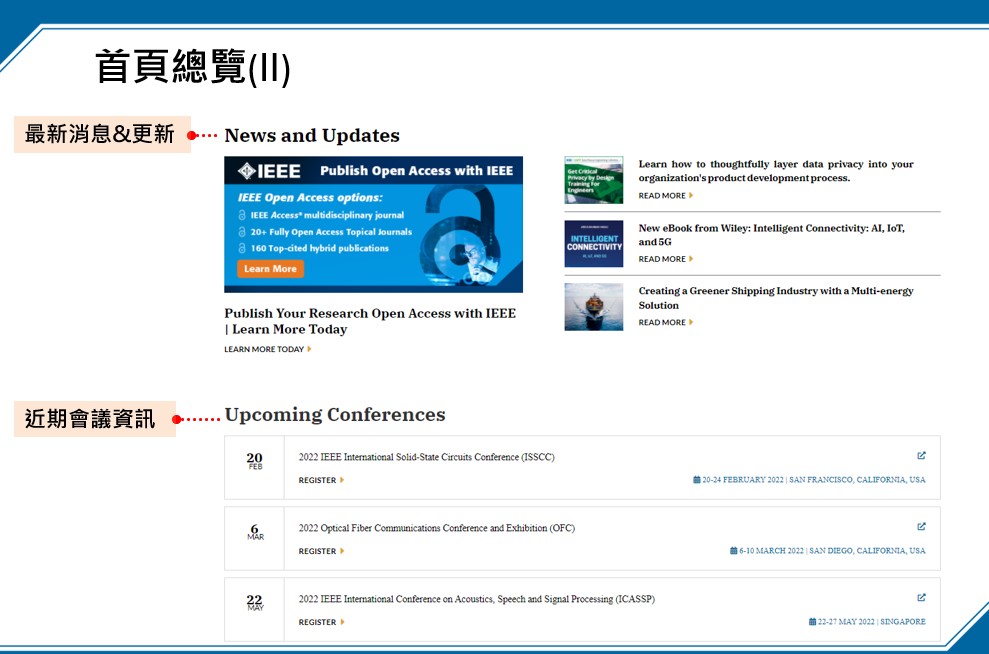Screen dimensions: 989x654
Task: Open the 2022 IEEE ISSCC conference title
Action: 426,457
